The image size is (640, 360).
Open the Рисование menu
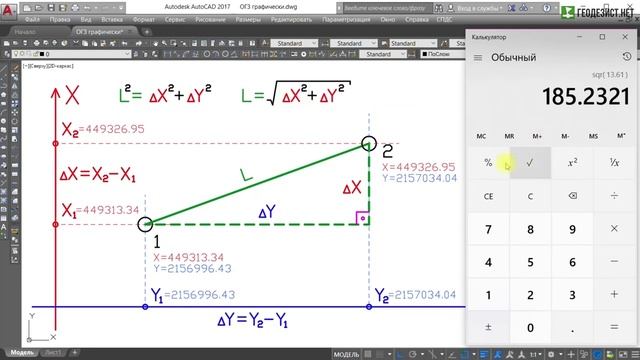[210, 20]
